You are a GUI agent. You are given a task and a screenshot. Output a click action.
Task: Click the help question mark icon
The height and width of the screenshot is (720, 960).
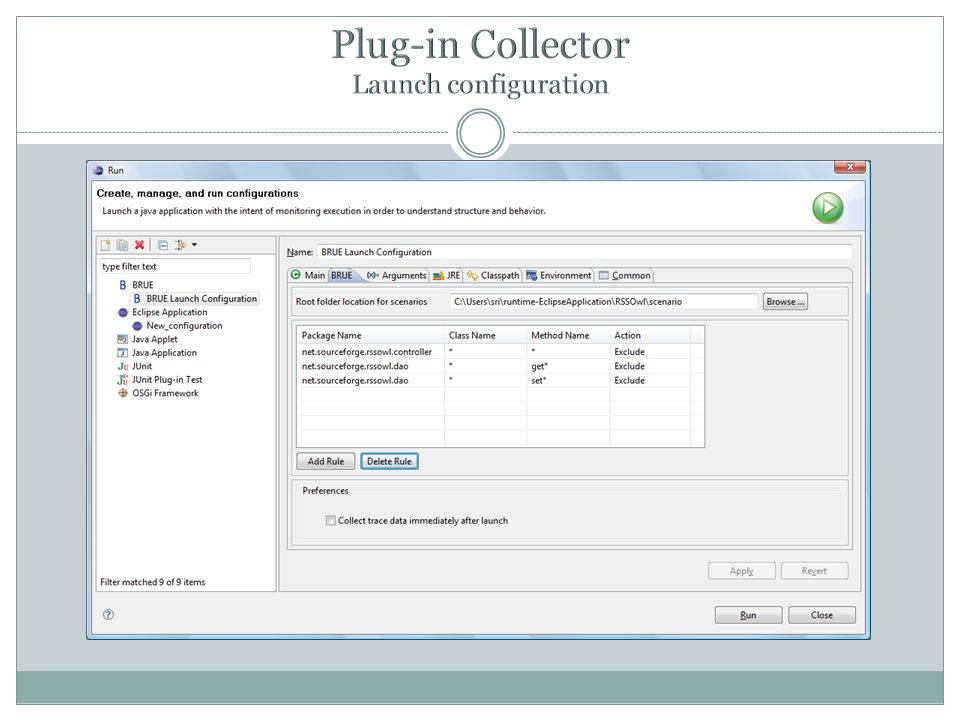[x=108, y=615]
